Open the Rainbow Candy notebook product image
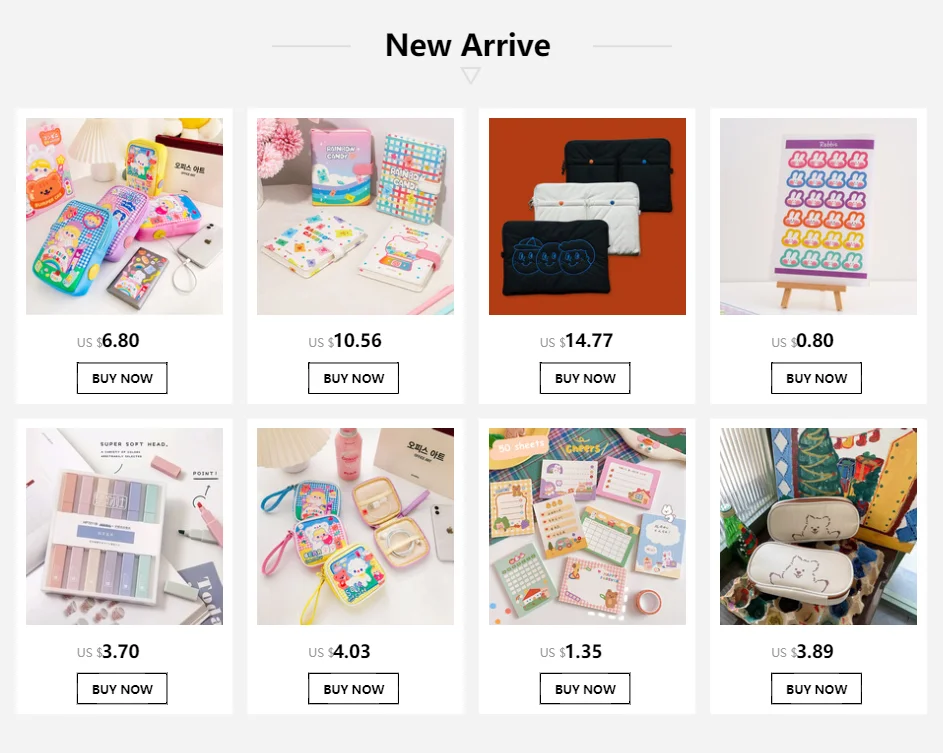The height and width of the screenshot is (753, 943). 355,216
